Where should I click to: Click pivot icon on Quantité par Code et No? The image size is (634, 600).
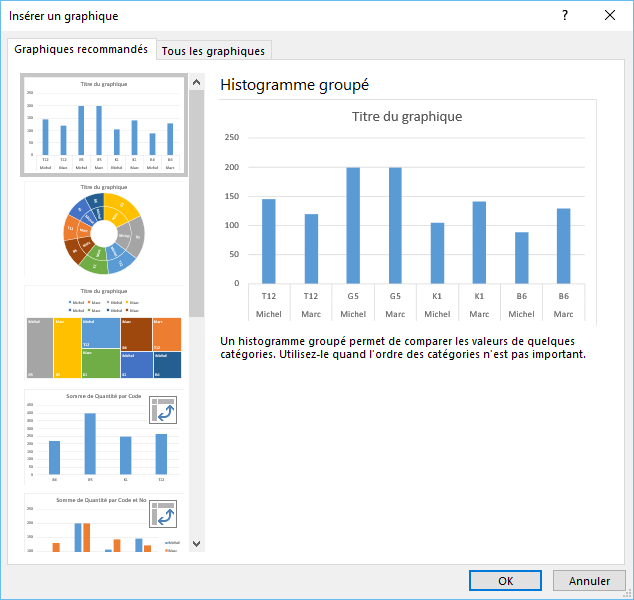(163, 515)
